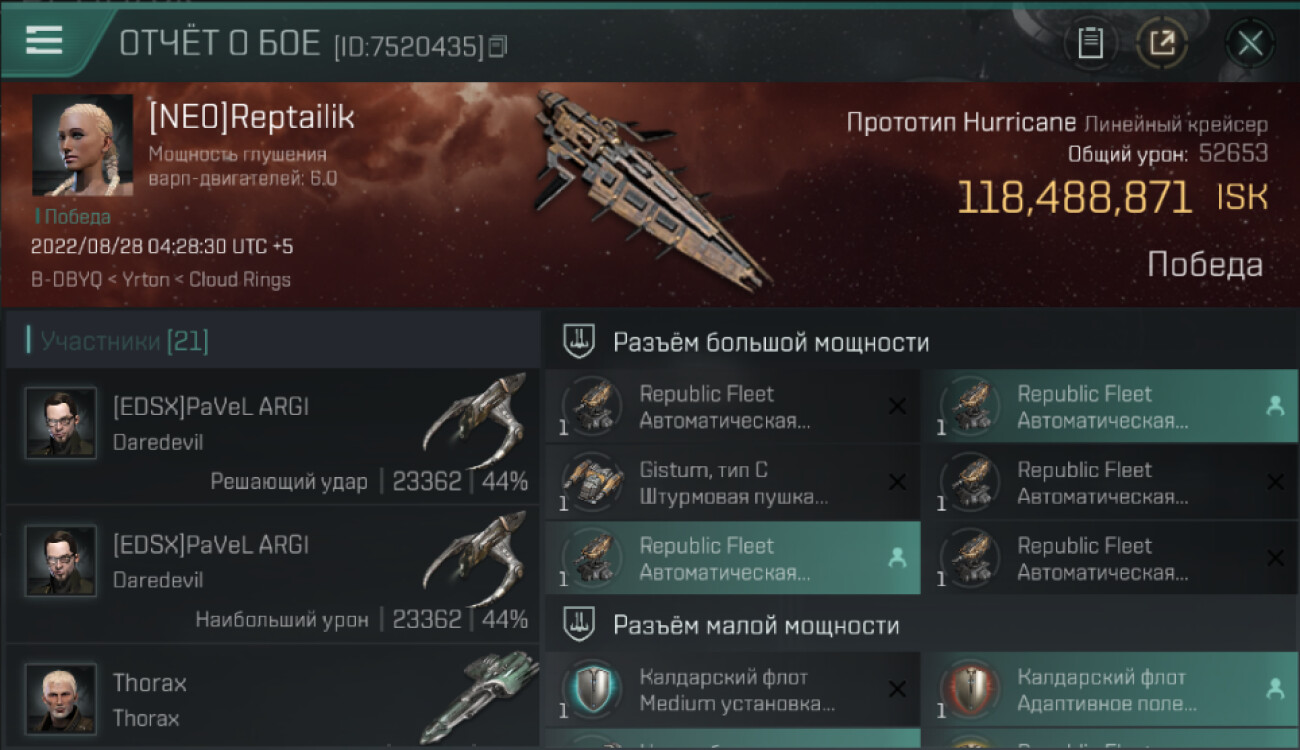The height and width of the screenshot is (750, 1300).
Task: Select highlighted Republic Fleet module top right
Action: tap(1110, 407)
